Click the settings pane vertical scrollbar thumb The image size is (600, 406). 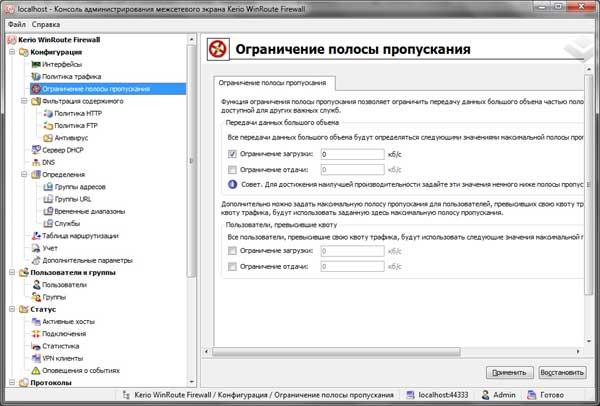click(589, 185)
